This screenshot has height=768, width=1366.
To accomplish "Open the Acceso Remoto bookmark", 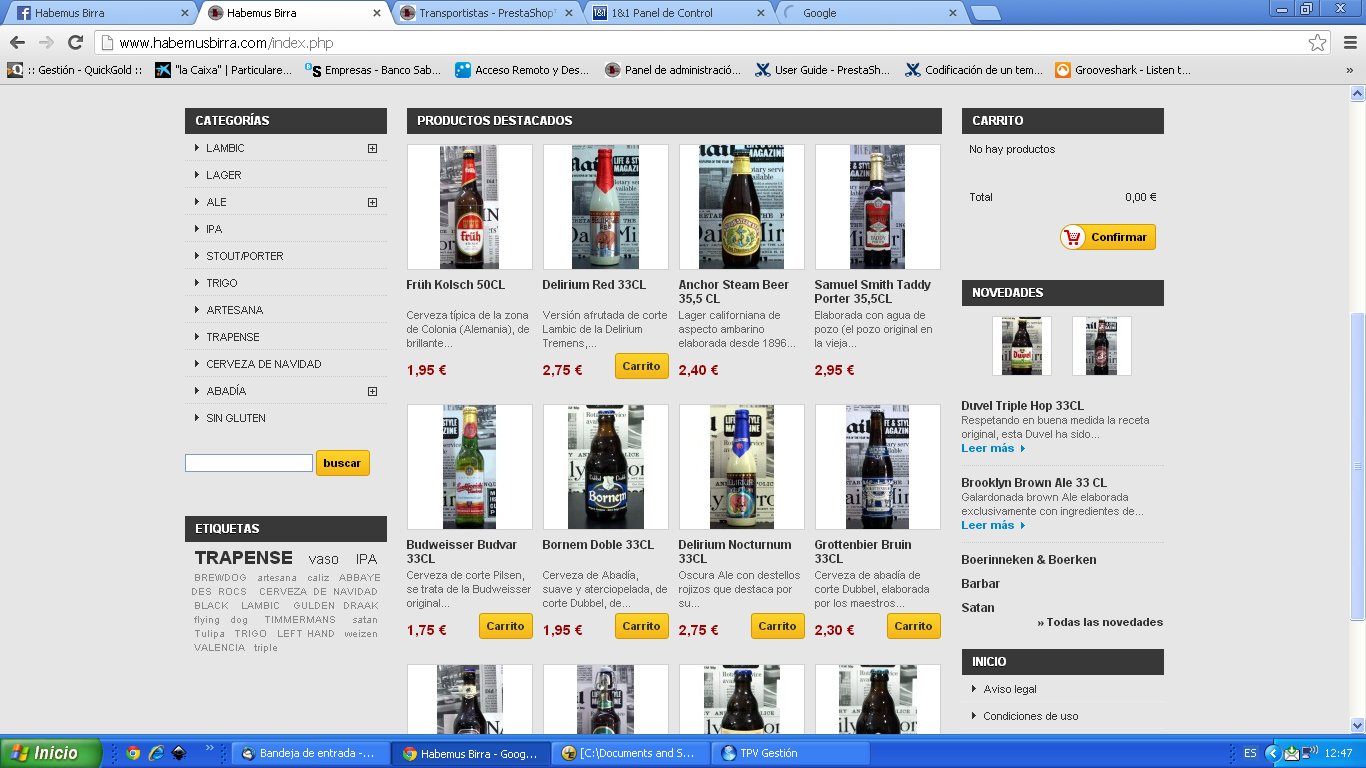I will [522, 70].
